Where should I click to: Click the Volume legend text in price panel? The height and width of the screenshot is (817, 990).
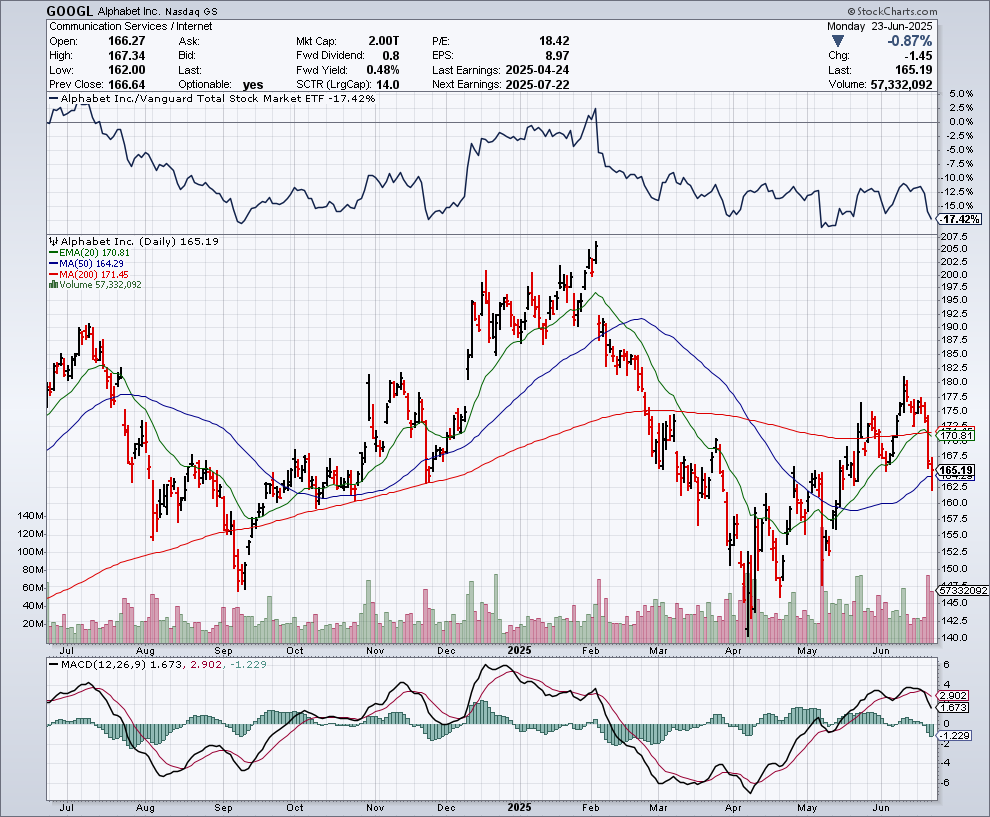pos(100,285)
